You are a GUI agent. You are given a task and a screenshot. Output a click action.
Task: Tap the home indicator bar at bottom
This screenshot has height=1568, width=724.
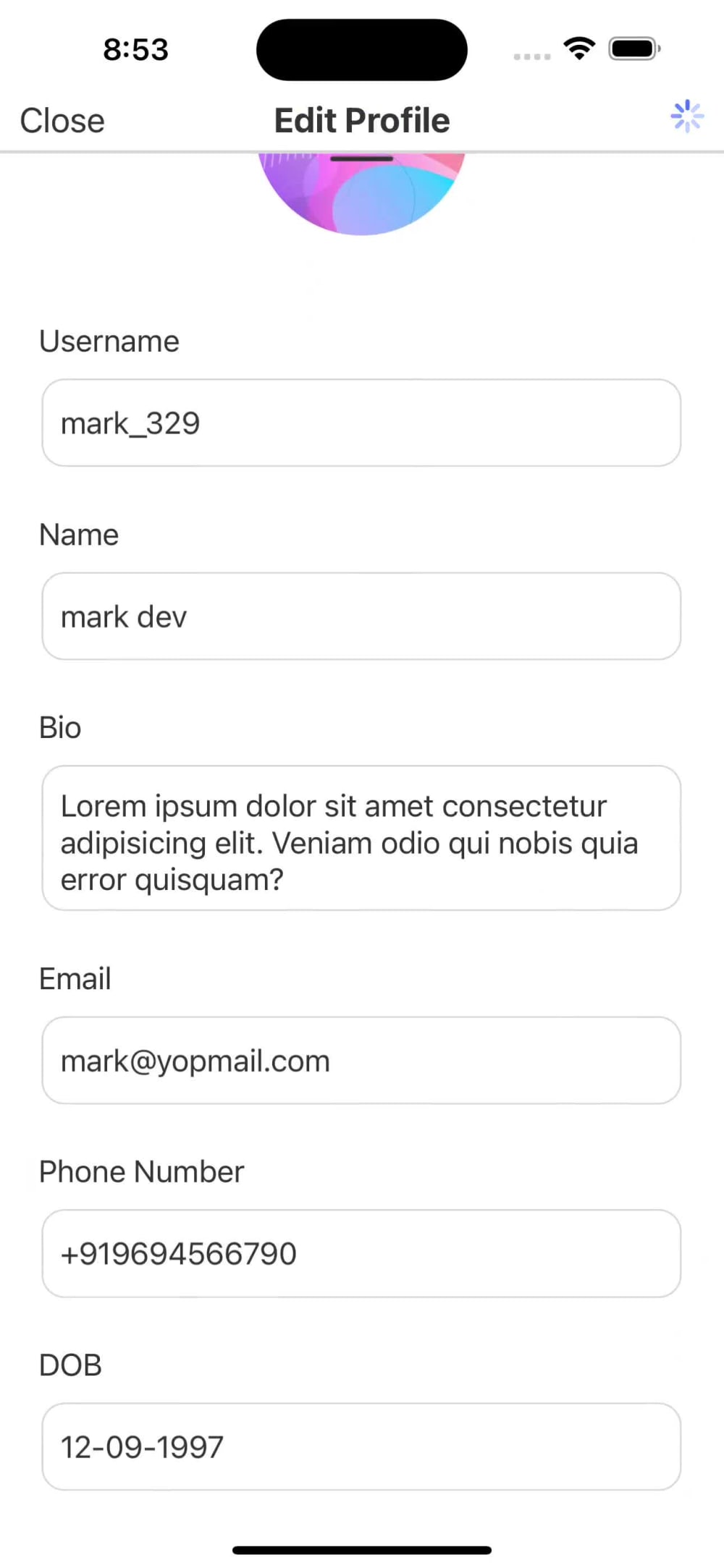[362, 1550]
